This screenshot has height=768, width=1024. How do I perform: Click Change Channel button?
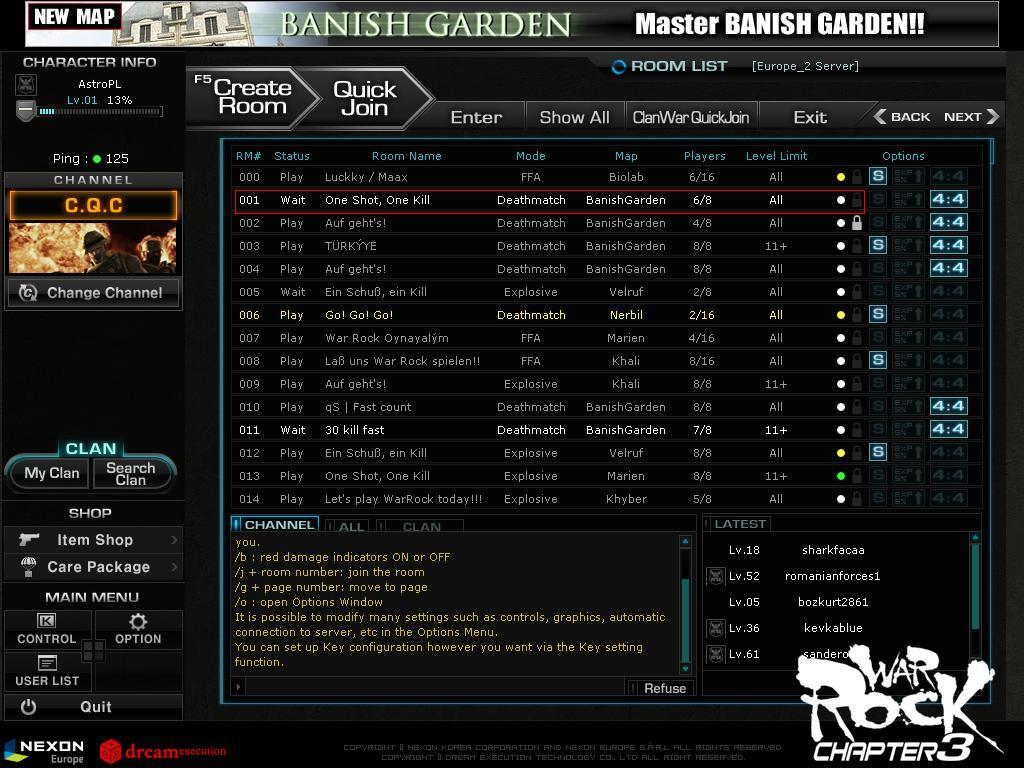tap(93, 293)
